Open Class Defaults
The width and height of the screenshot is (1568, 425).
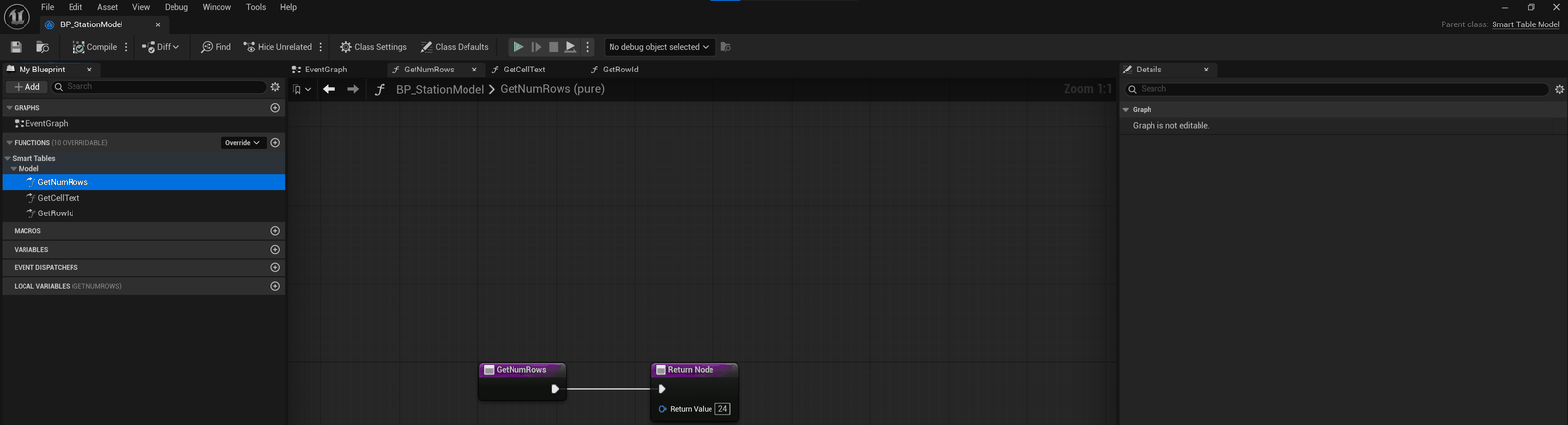click(x=455, y=47)
